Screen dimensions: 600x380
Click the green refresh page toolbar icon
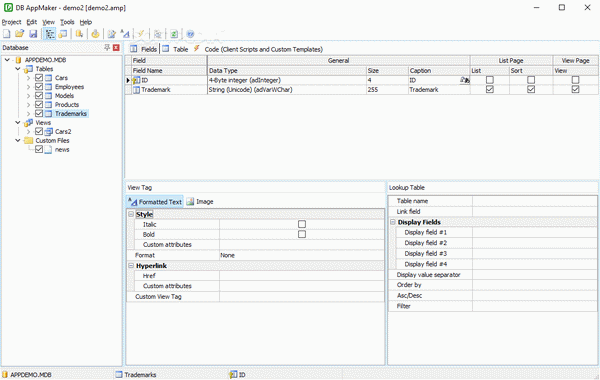[x=174, y=34]
